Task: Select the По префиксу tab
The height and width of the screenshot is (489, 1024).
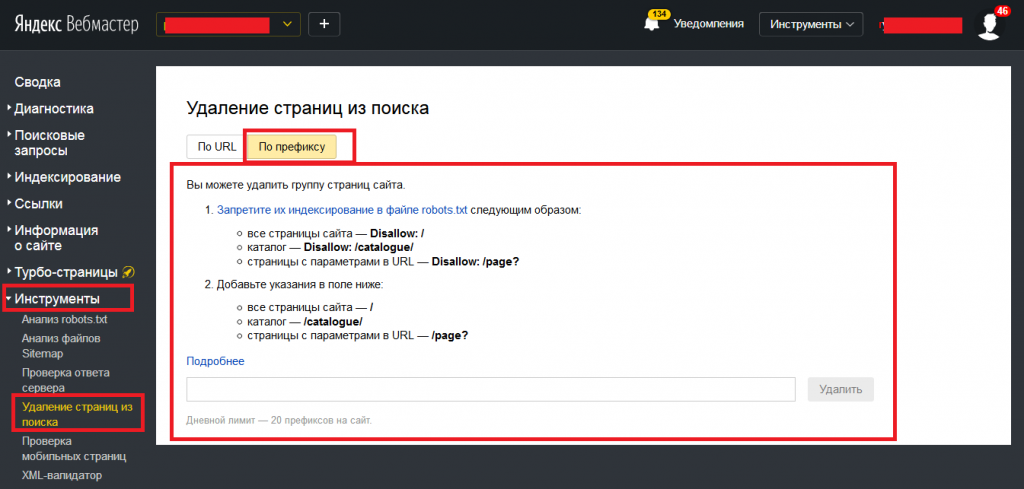Action: point(291,147)
